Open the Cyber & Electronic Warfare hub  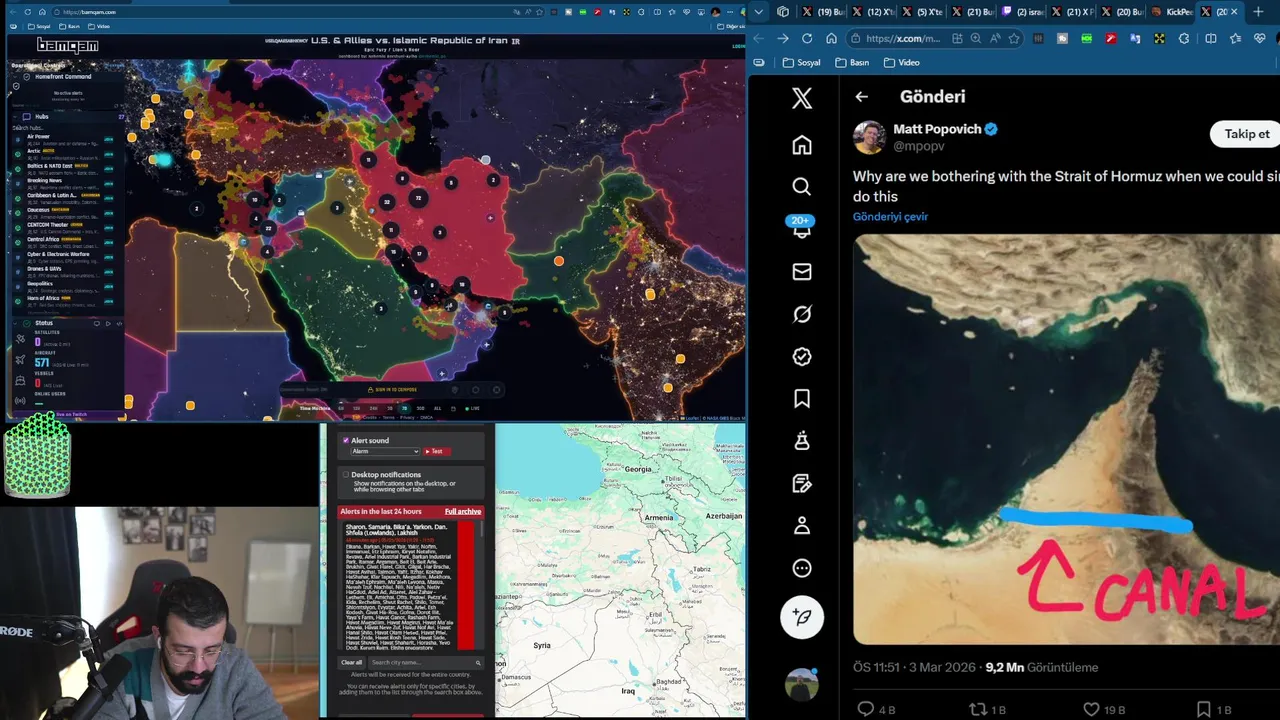[x=70, y=258]
